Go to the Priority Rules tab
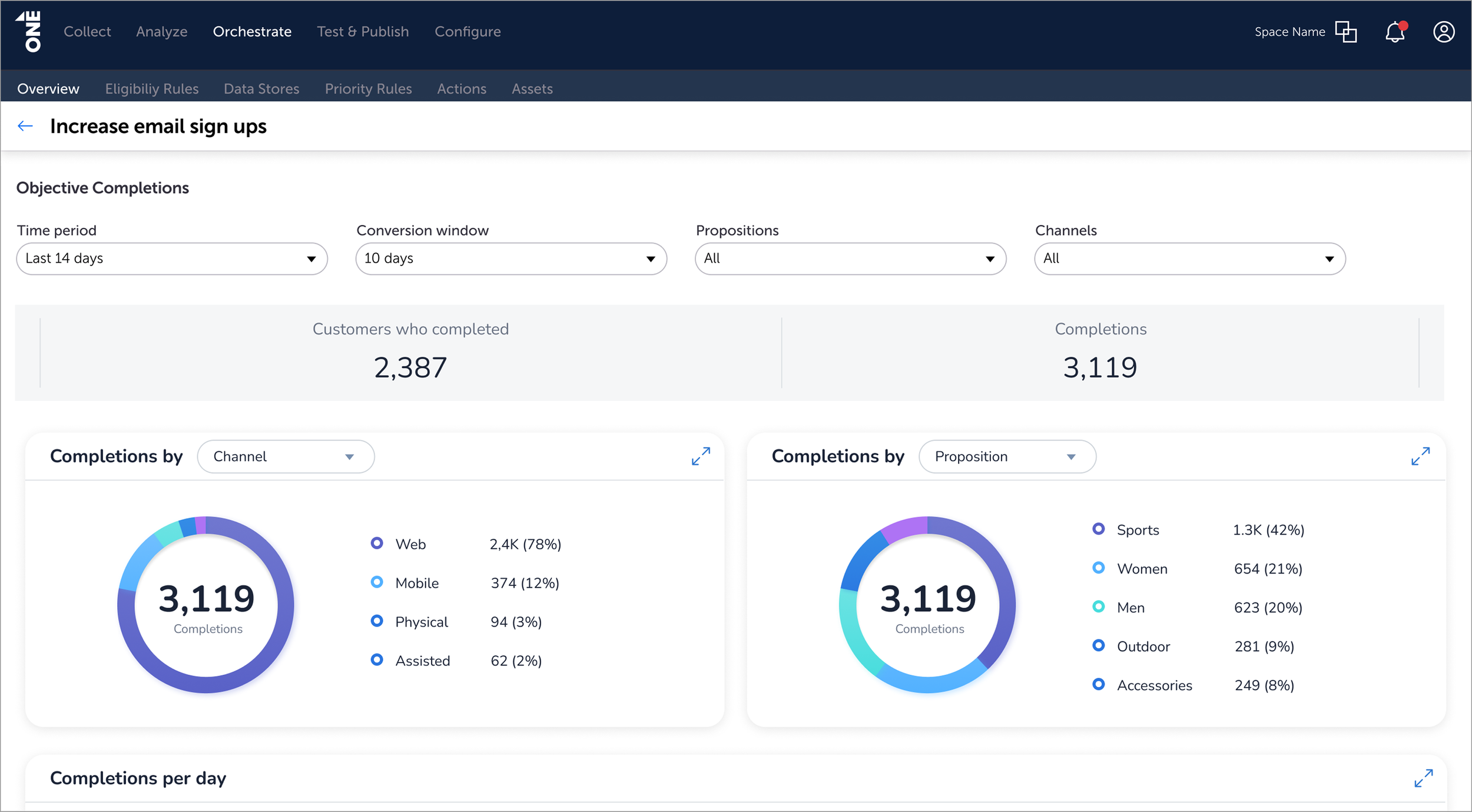This screenshot has height=812, width=1472. pyautogui.click(x=368, y=89)
